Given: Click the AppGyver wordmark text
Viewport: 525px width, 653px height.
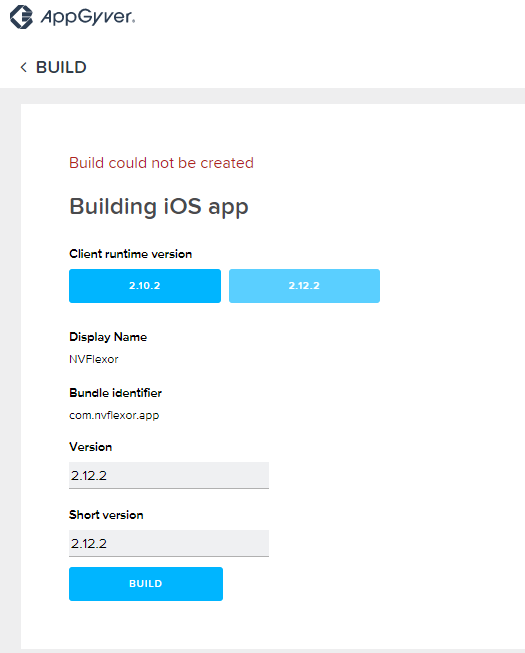Looking at the screenshot, I should point(88,17).
